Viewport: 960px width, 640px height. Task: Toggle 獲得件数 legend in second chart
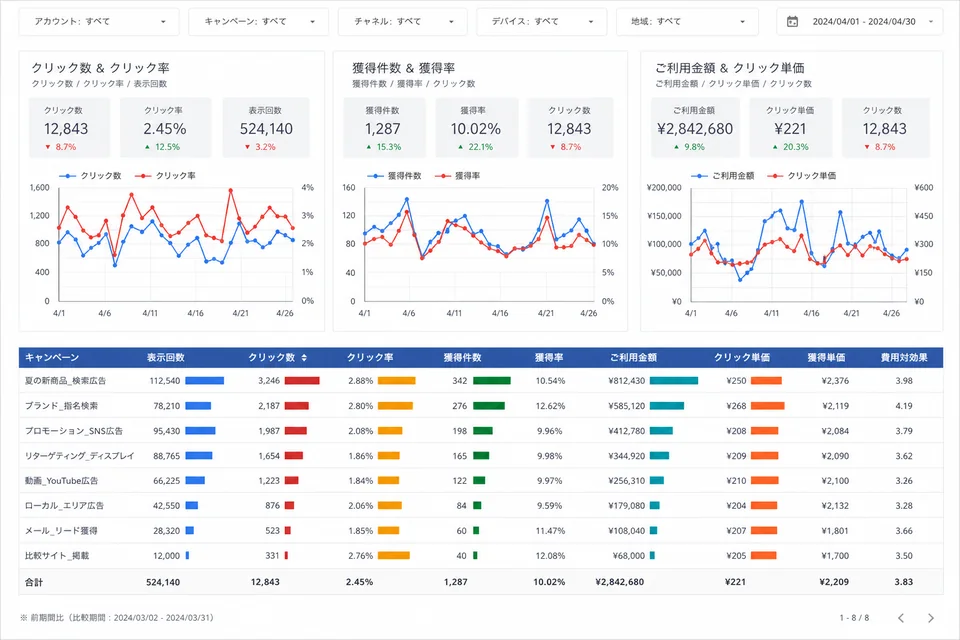coord(395,176)
